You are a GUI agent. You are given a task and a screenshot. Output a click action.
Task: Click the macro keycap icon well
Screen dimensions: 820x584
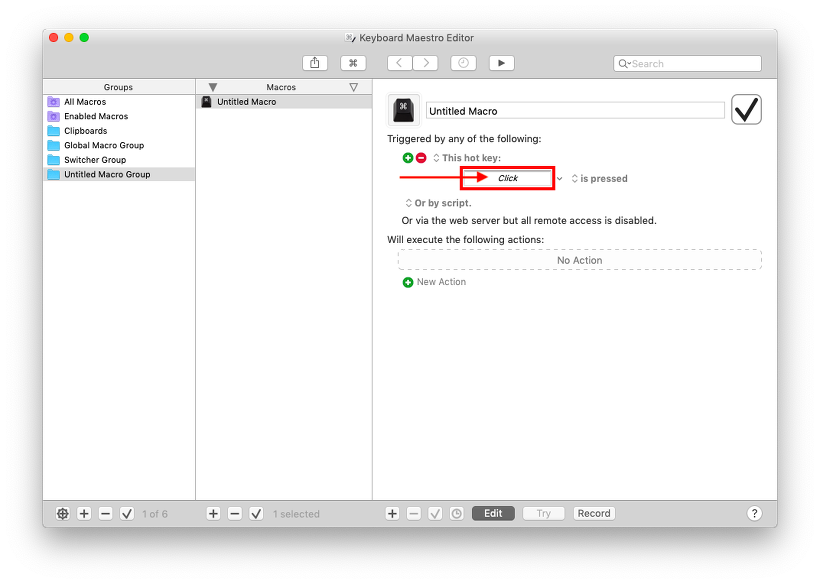point(403,110)
